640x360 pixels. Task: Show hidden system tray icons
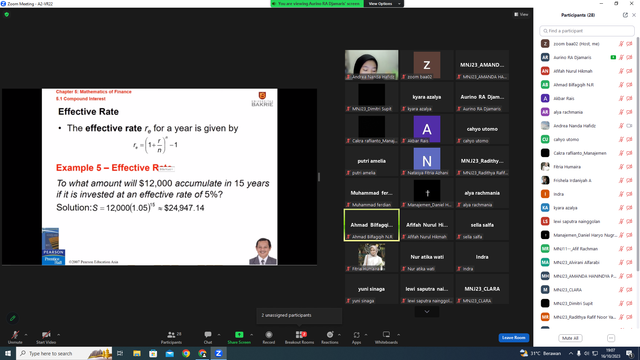tap(571, 353)
